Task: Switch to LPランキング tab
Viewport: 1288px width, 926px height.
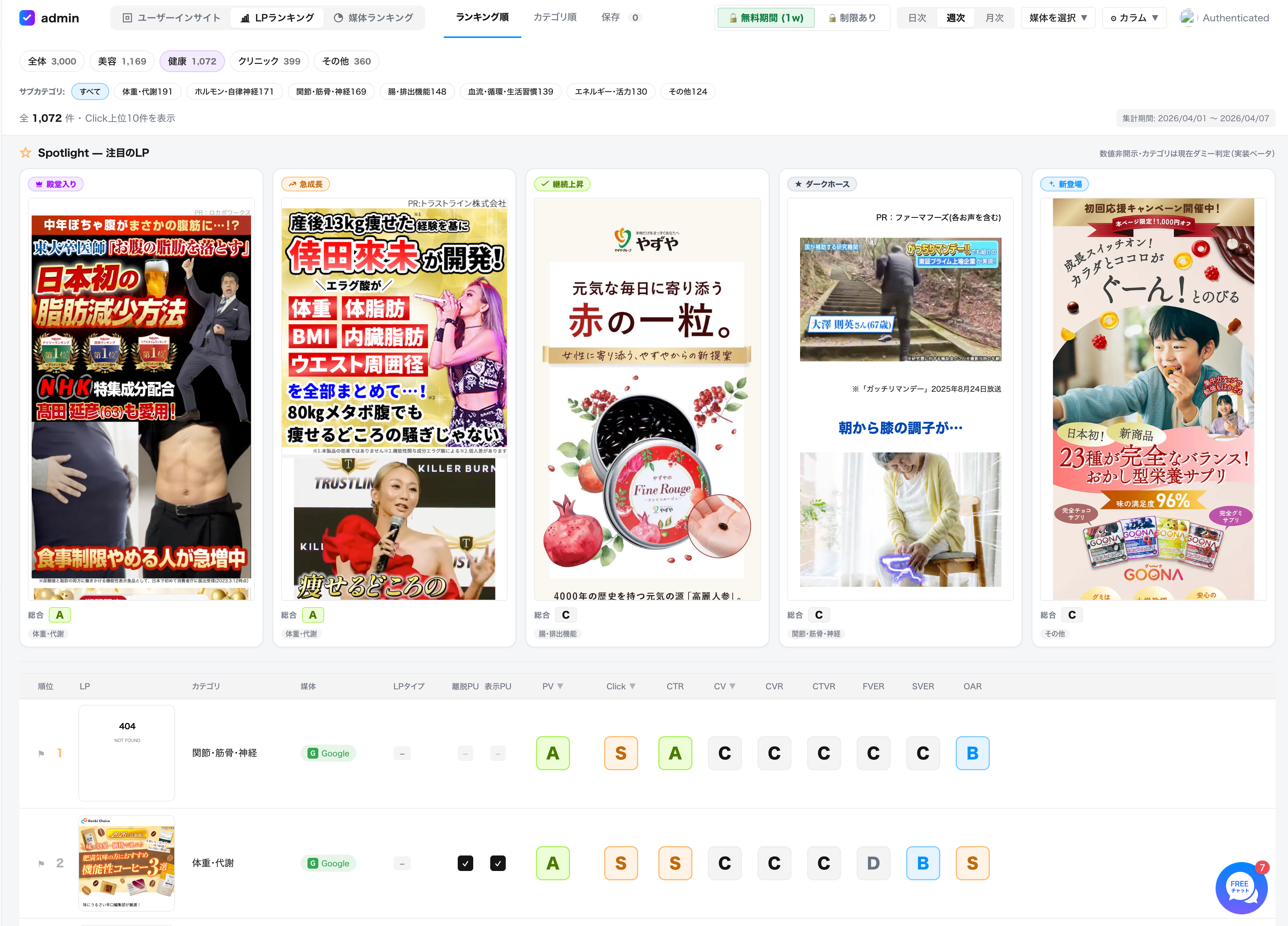Action: [277, 17]
